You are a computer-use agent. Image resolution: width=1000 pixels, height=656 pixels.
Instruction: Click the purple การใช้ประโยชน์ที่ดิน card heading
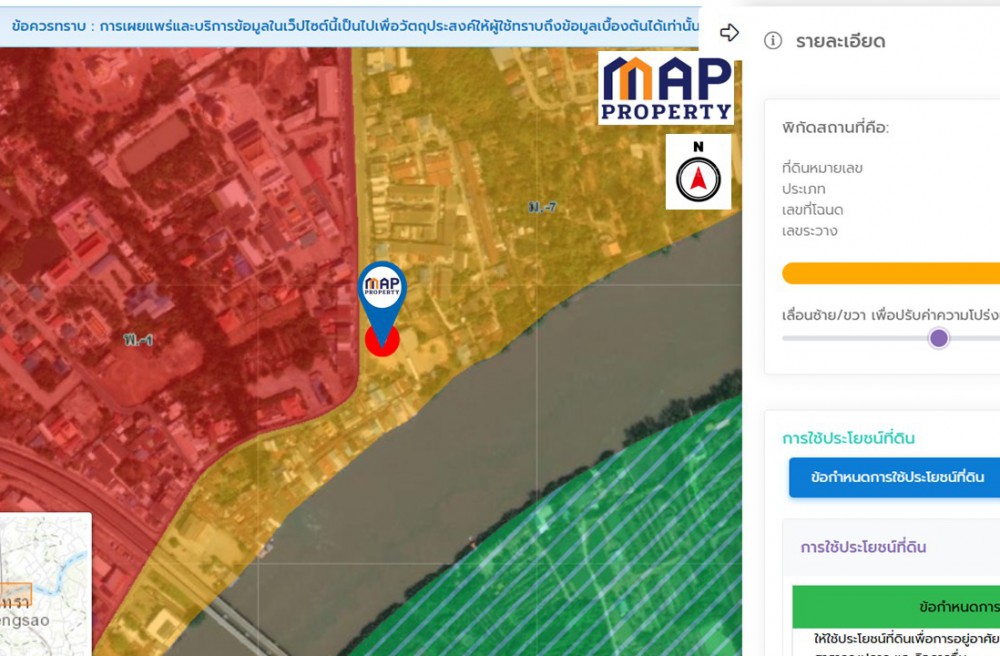point(863,547)
